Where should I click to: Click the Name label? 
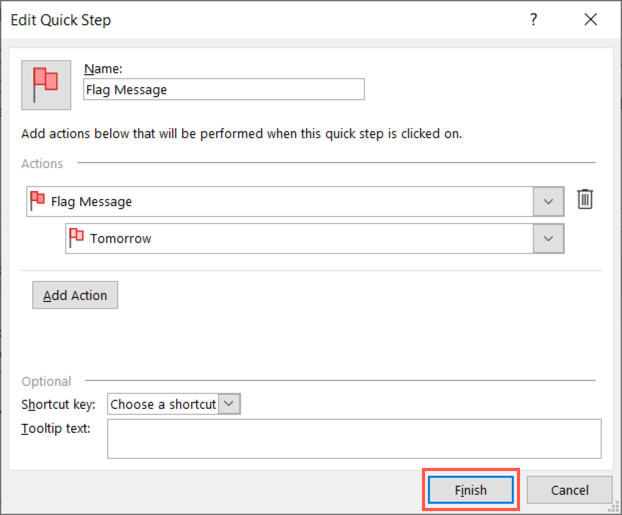102,68
